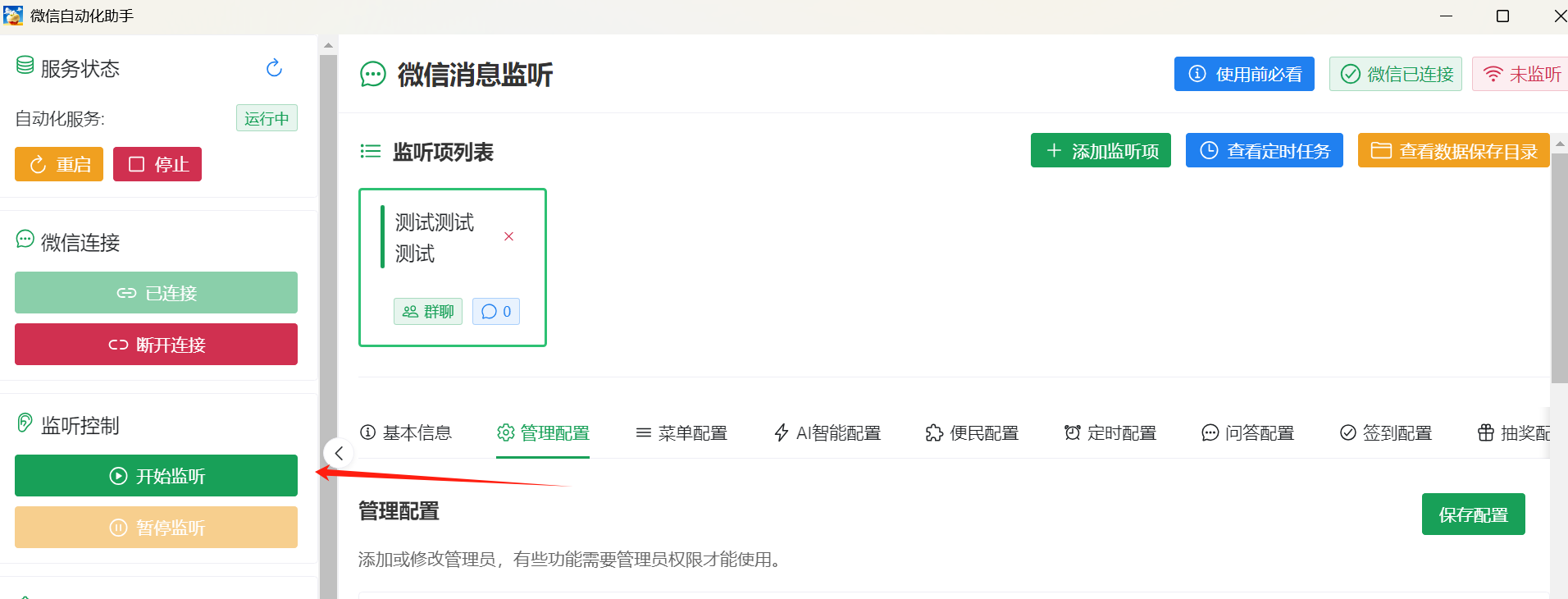The image size is (1568, 599).
Task: Click the sidebar vertical scrollbar
Action: 328,327
